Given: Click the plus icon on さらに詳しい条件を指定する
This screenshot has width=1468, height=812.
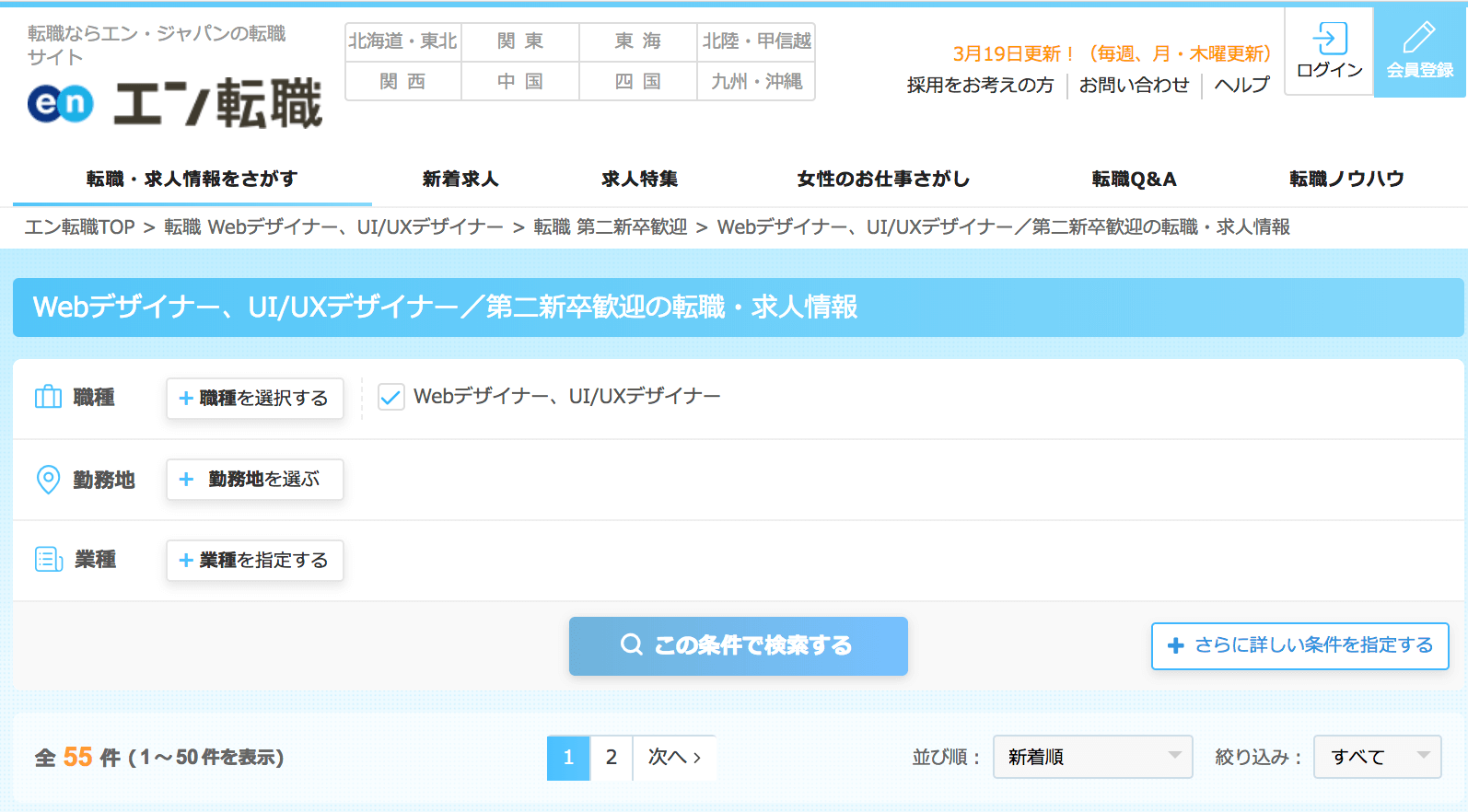Looking at the screenshot, I should [1175, 645].
